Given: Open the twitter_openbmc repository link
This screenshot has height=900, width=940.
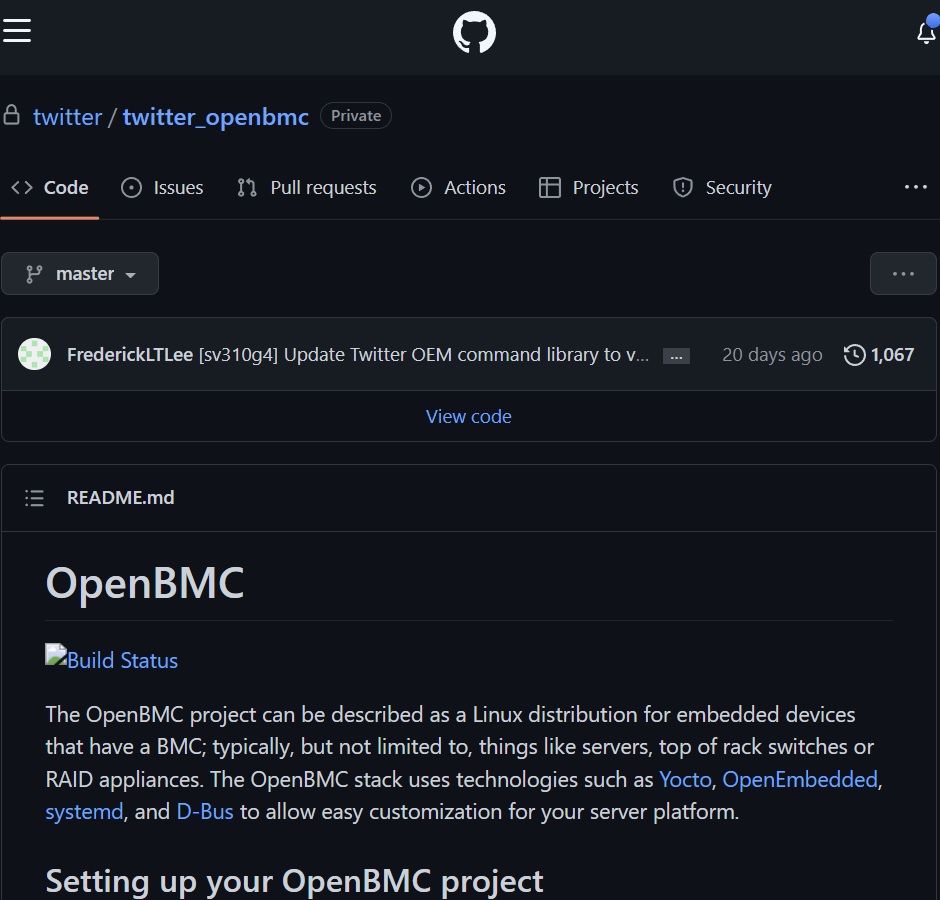Looking at the screenshot, I should pos(216,116).
